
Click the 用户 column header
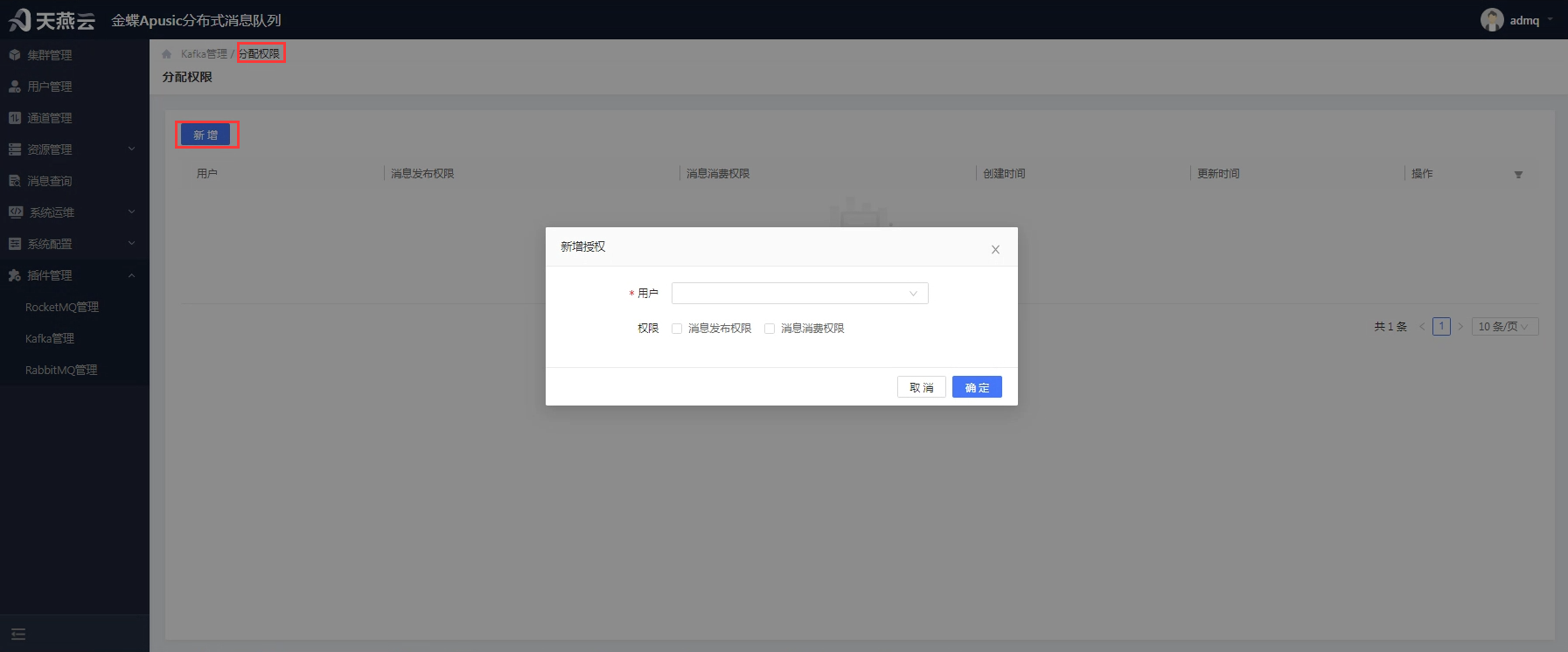(207, 174)
